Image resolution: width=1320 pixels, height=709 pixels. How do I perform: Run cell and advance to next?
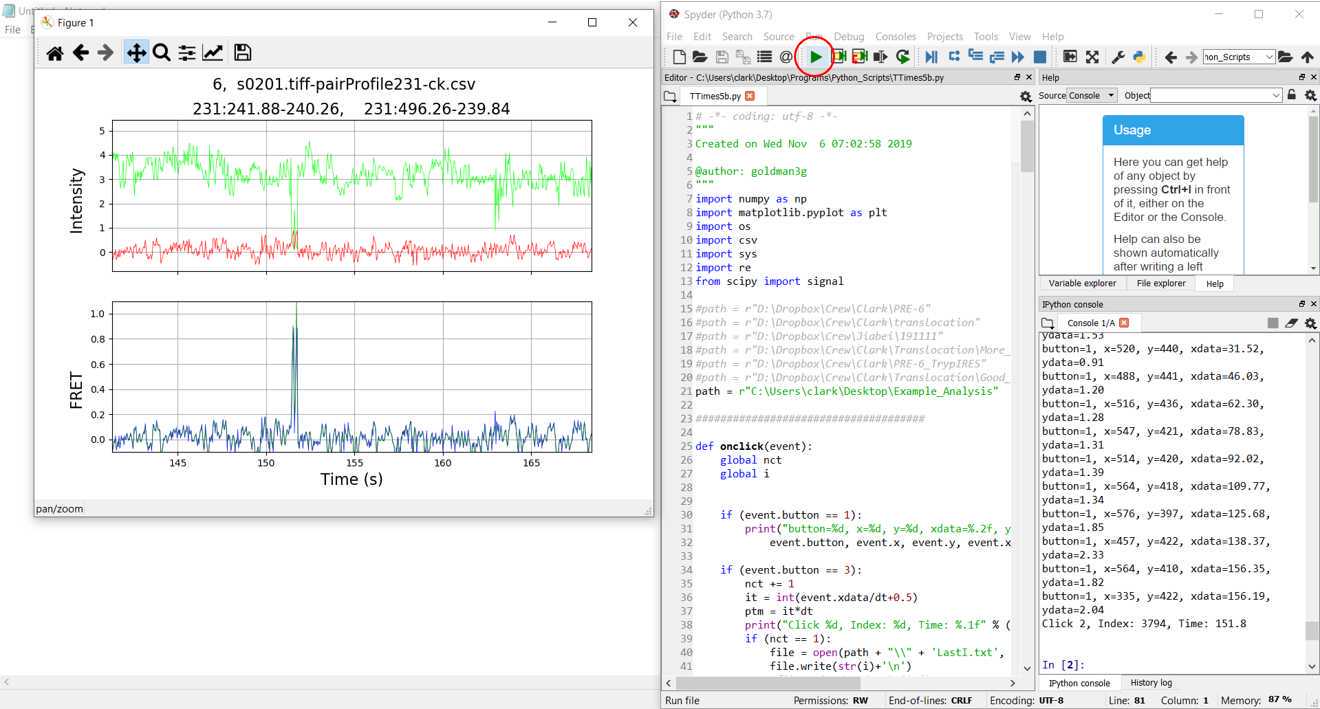[x=860, y=57]
